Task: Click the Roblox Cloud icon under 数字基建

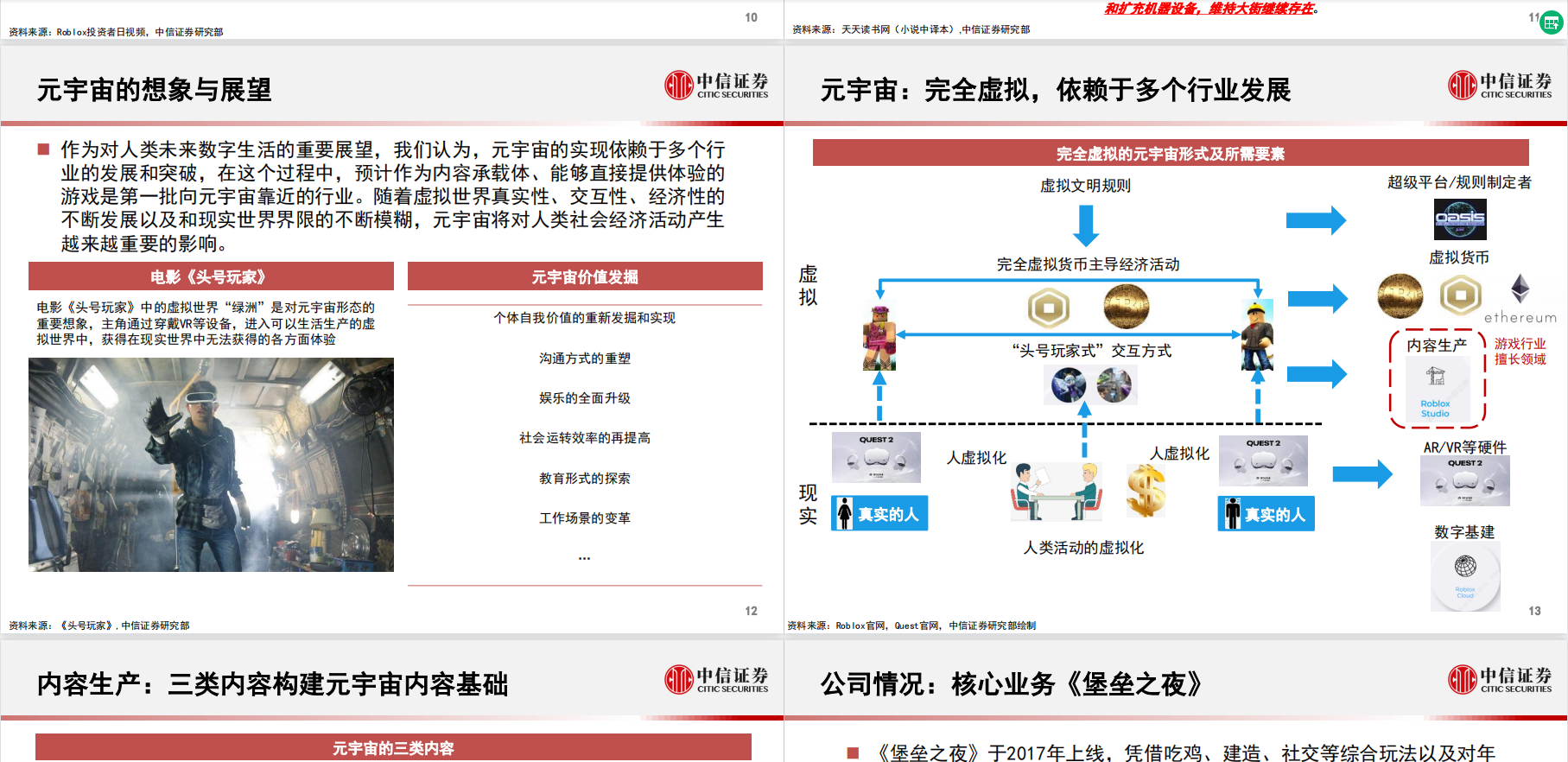Action: coord(1465,577)
